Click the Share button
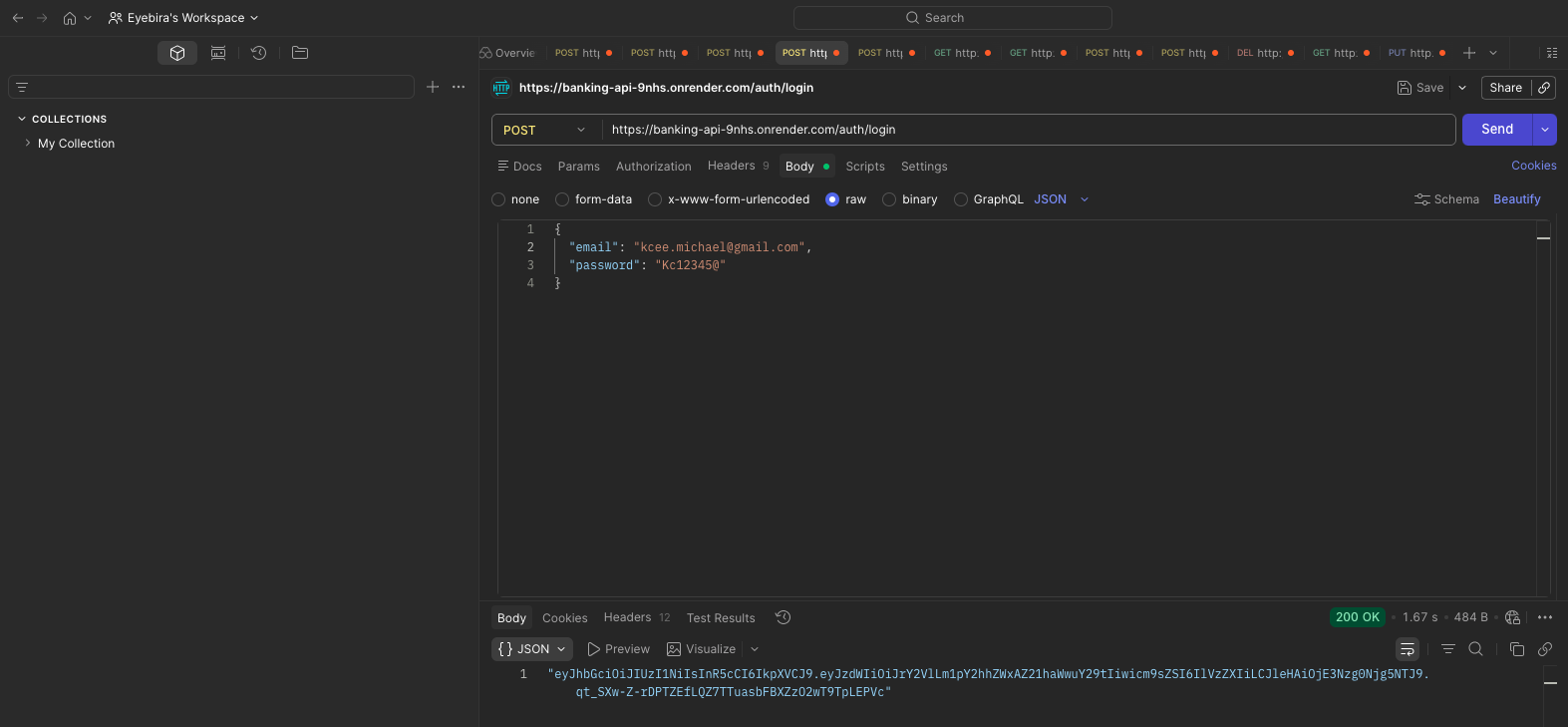The width and height of the screenshot is (1568, 727). 1506,88
